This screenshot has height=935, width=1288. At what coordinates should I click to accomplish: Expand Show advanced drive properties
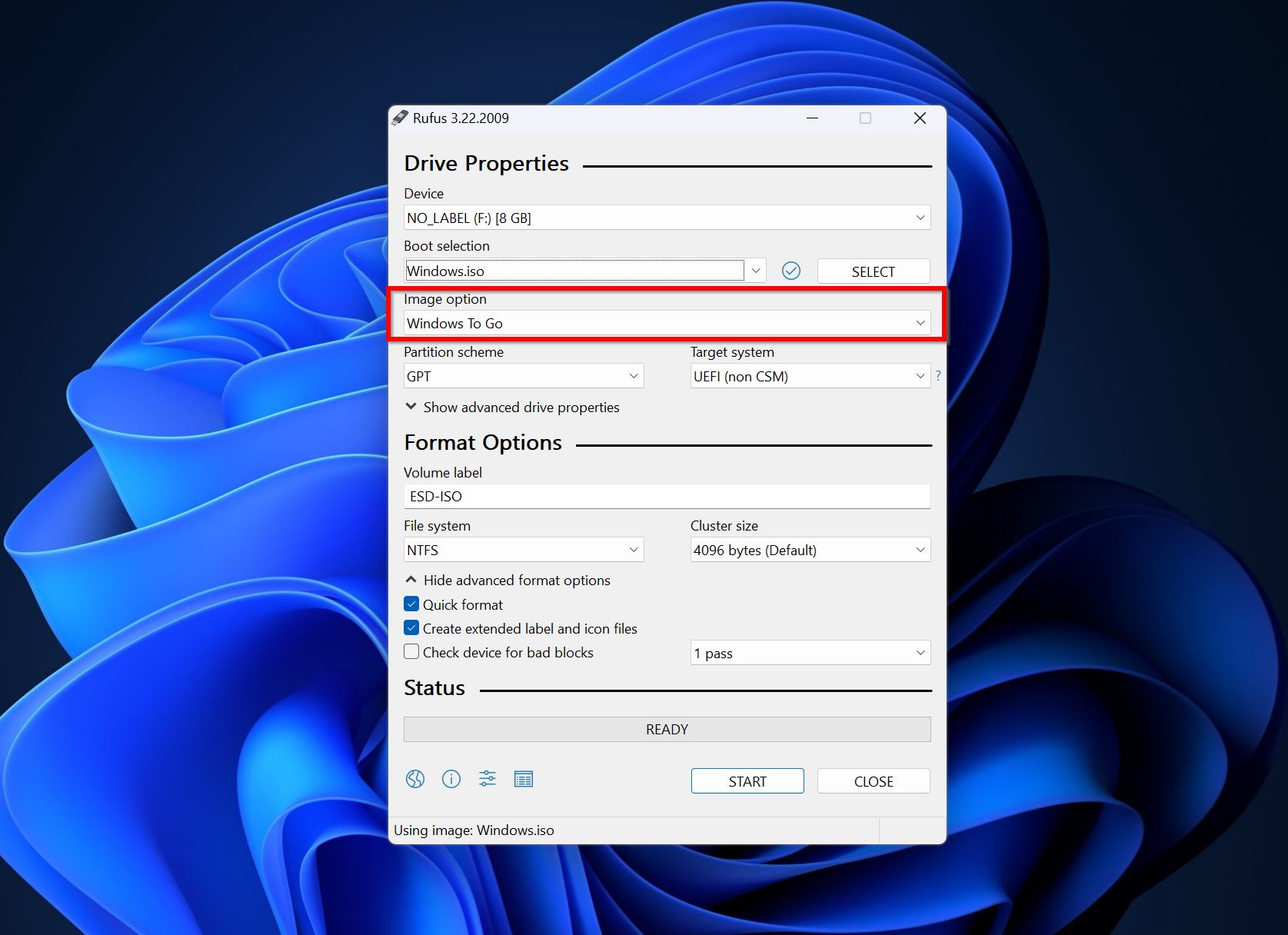[x=512, y=407]
